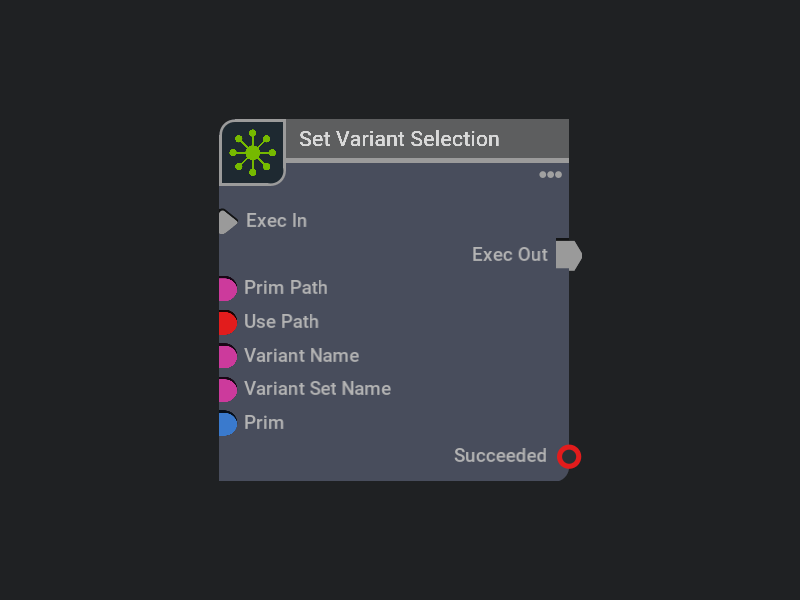Click the Variant Name attribute label
Viewport: 800px width, 600px height.
[x=301, y=356]
